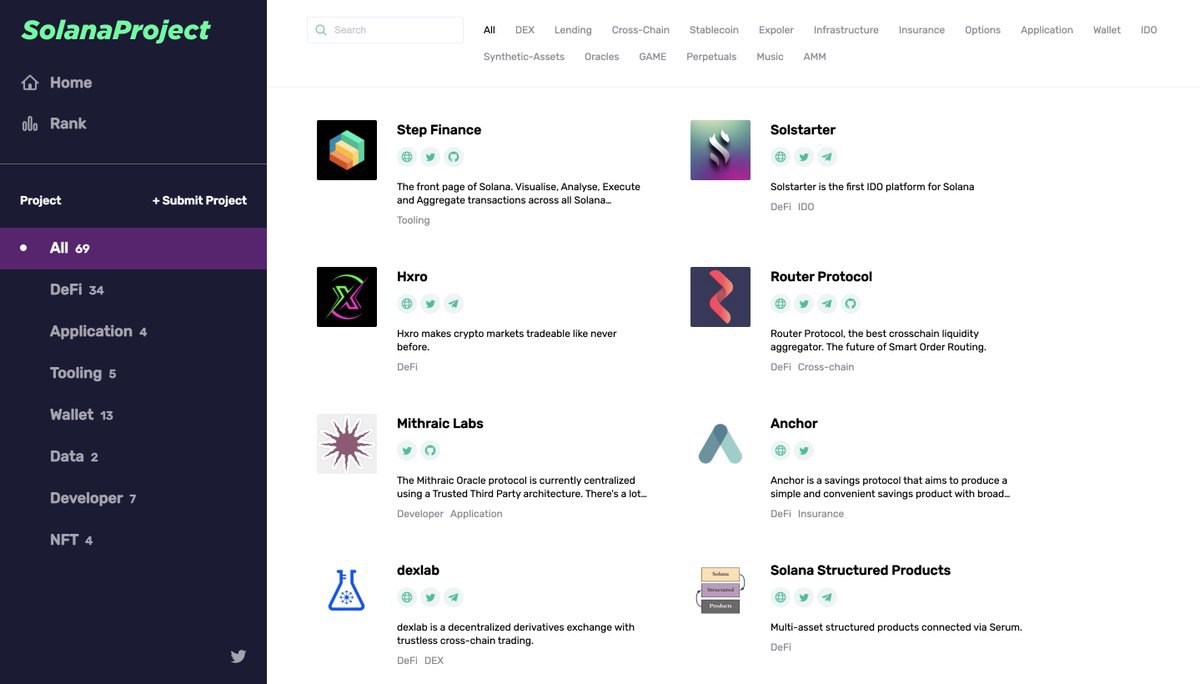Open Hxro website globe icon

pyautogui.click(x=407, y=304)
